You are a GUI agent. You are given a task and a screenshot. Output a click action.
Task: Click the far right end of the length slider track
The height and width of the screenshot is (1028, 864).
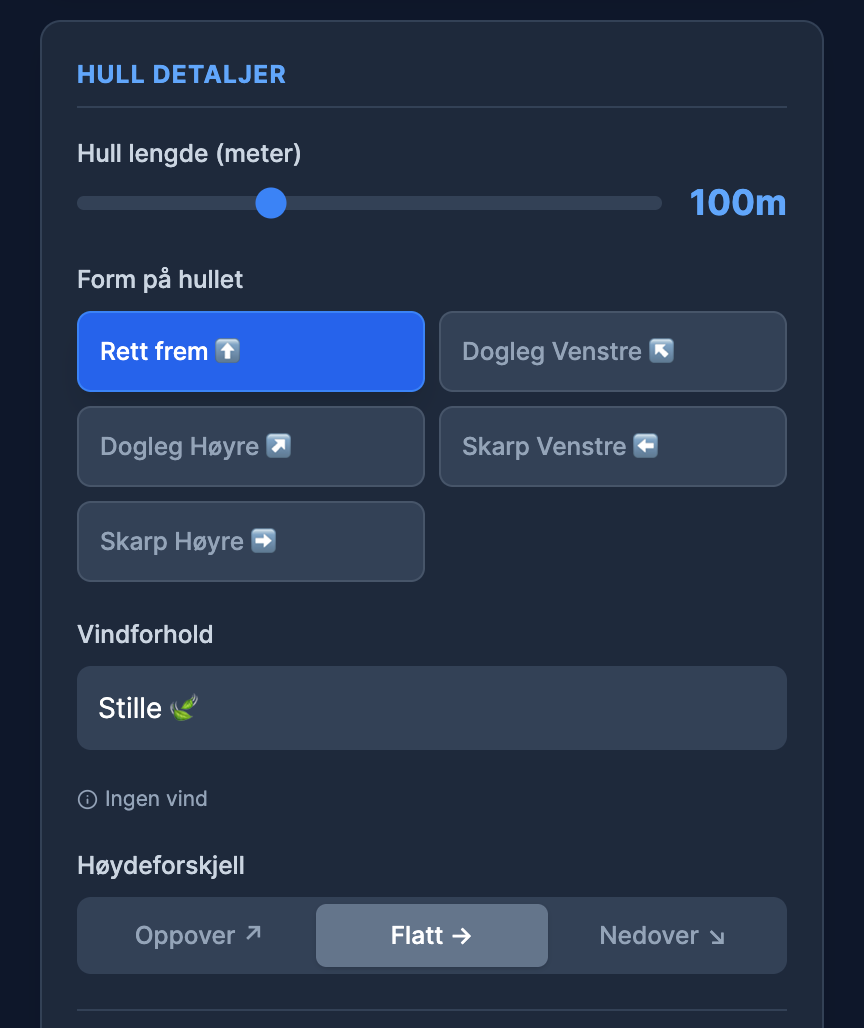(x=655, y=203)
